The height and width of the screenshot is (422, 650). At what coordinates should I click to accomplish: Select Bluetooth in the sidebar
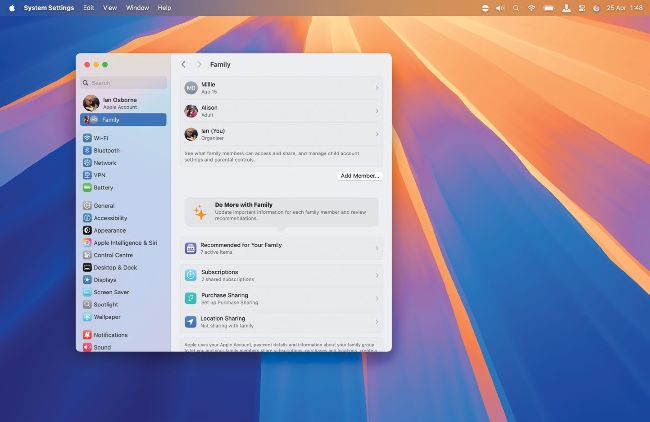coord(106,150)
